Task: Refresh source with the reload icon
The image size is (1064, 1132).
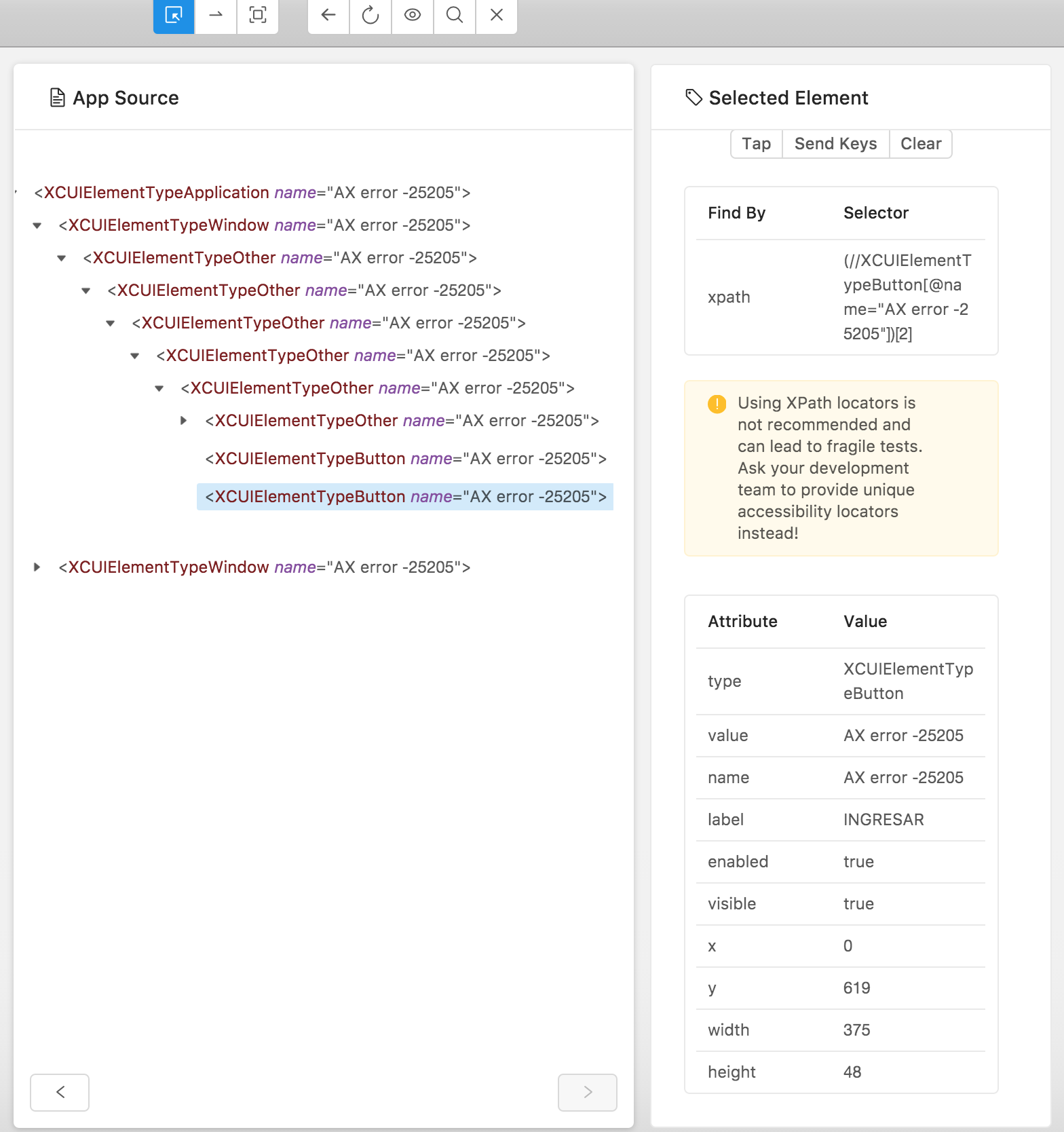Action: click(370, 15)
